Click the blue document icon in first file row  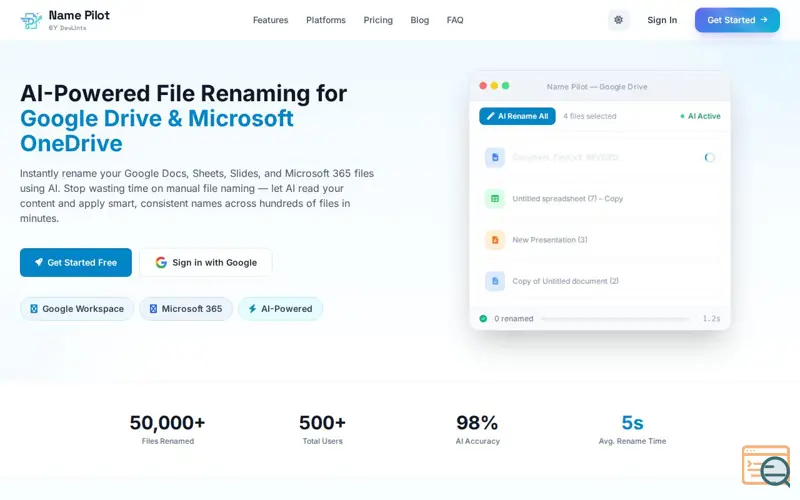(495, 158)
